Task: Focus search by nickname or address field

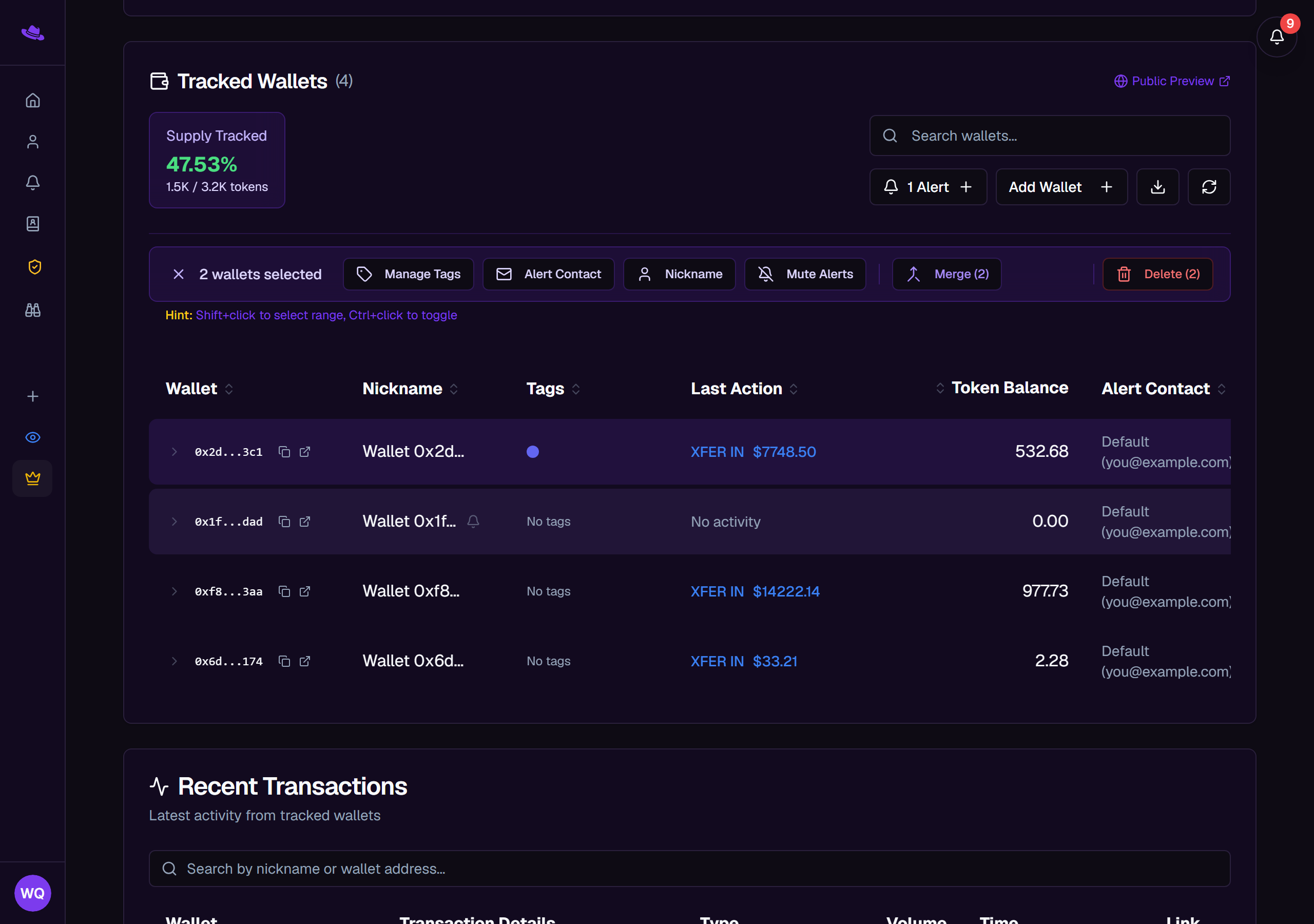Action: (690, 869)
